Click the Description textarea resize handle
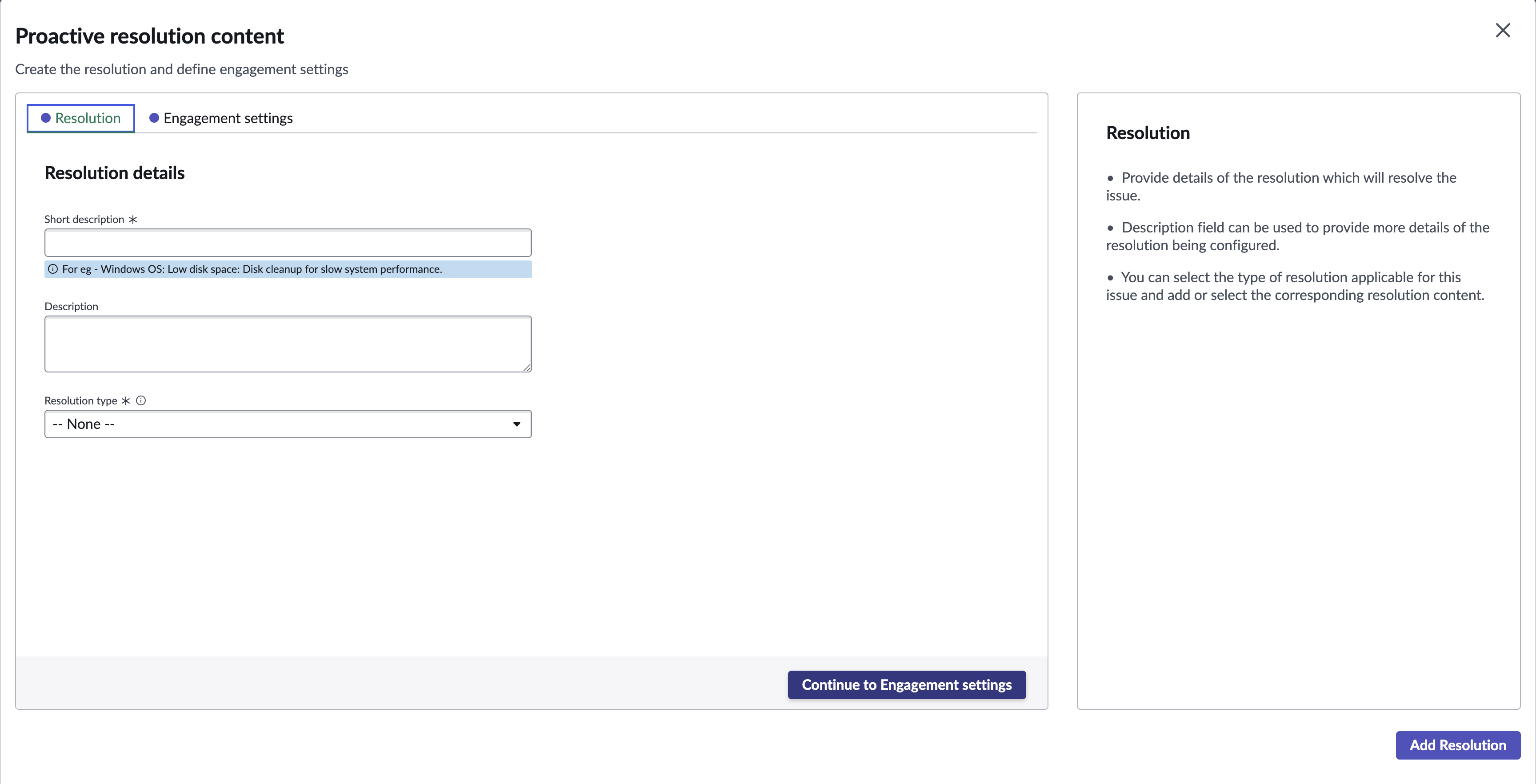Screen dimensions: 1536x784 point(527,367)
